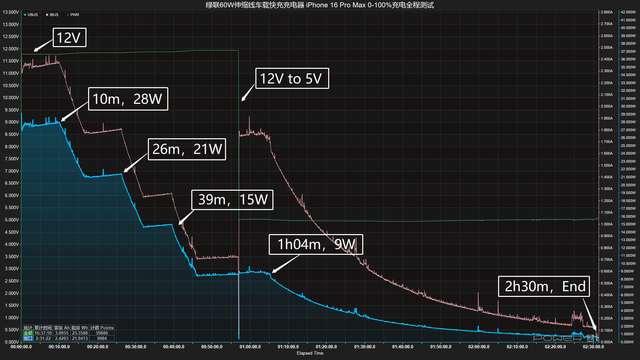Select the 01:00:00.0 time tick label
This screenshot has width=640, height=360.
click(x=250, y=347)
